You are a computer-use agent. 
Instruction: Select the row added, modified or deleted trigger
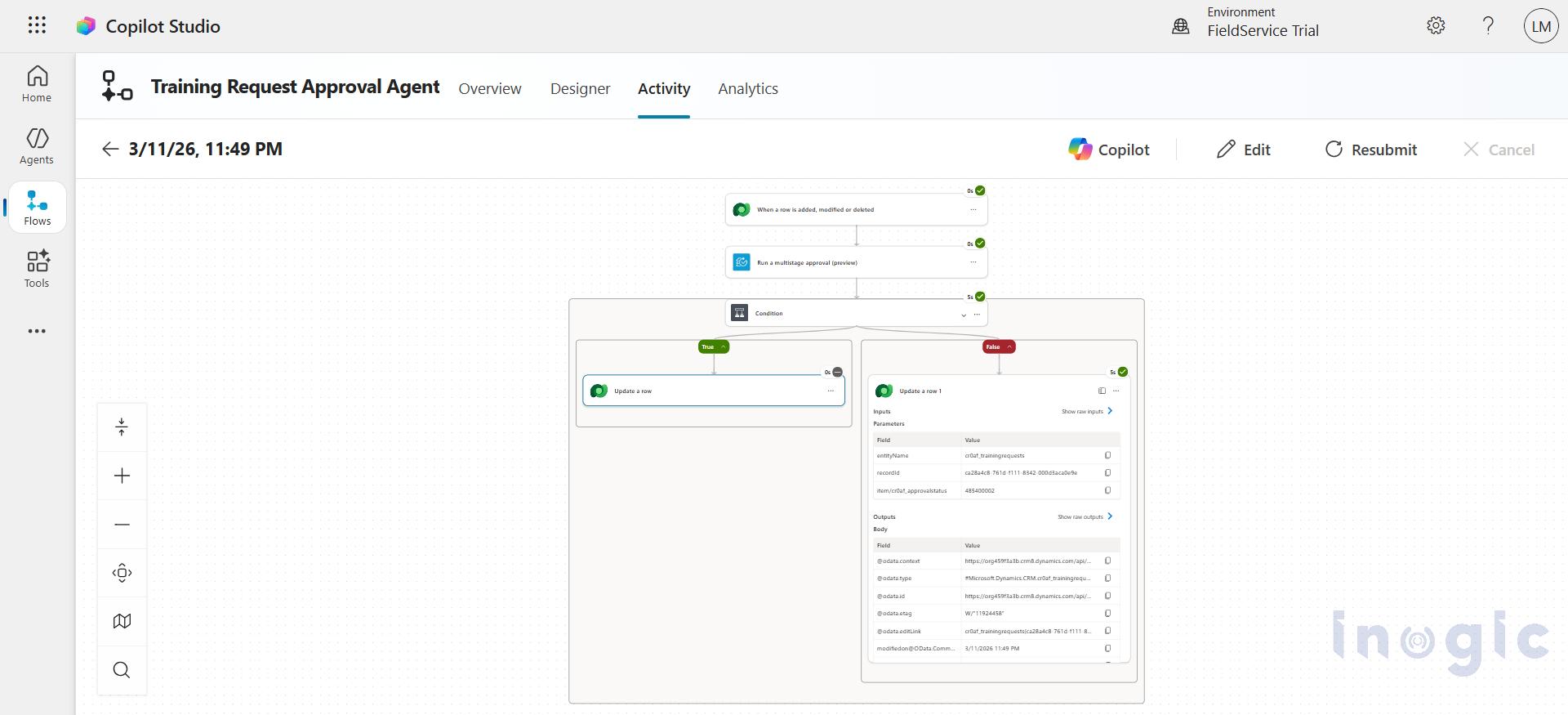[x=856, y=209]
